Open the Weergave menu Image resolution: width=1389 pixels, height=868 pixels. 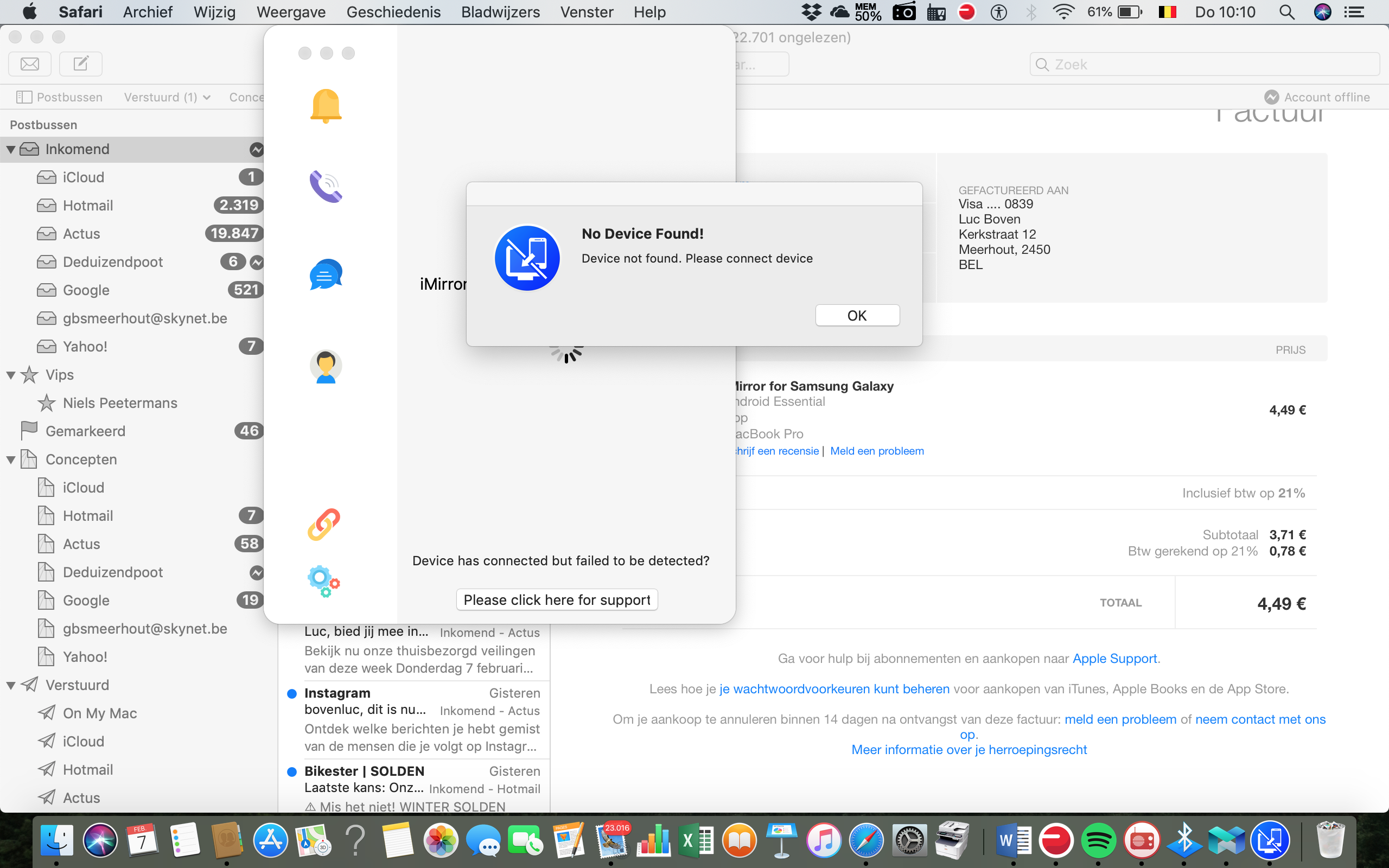pyautogui.click(x=291, y=12)
